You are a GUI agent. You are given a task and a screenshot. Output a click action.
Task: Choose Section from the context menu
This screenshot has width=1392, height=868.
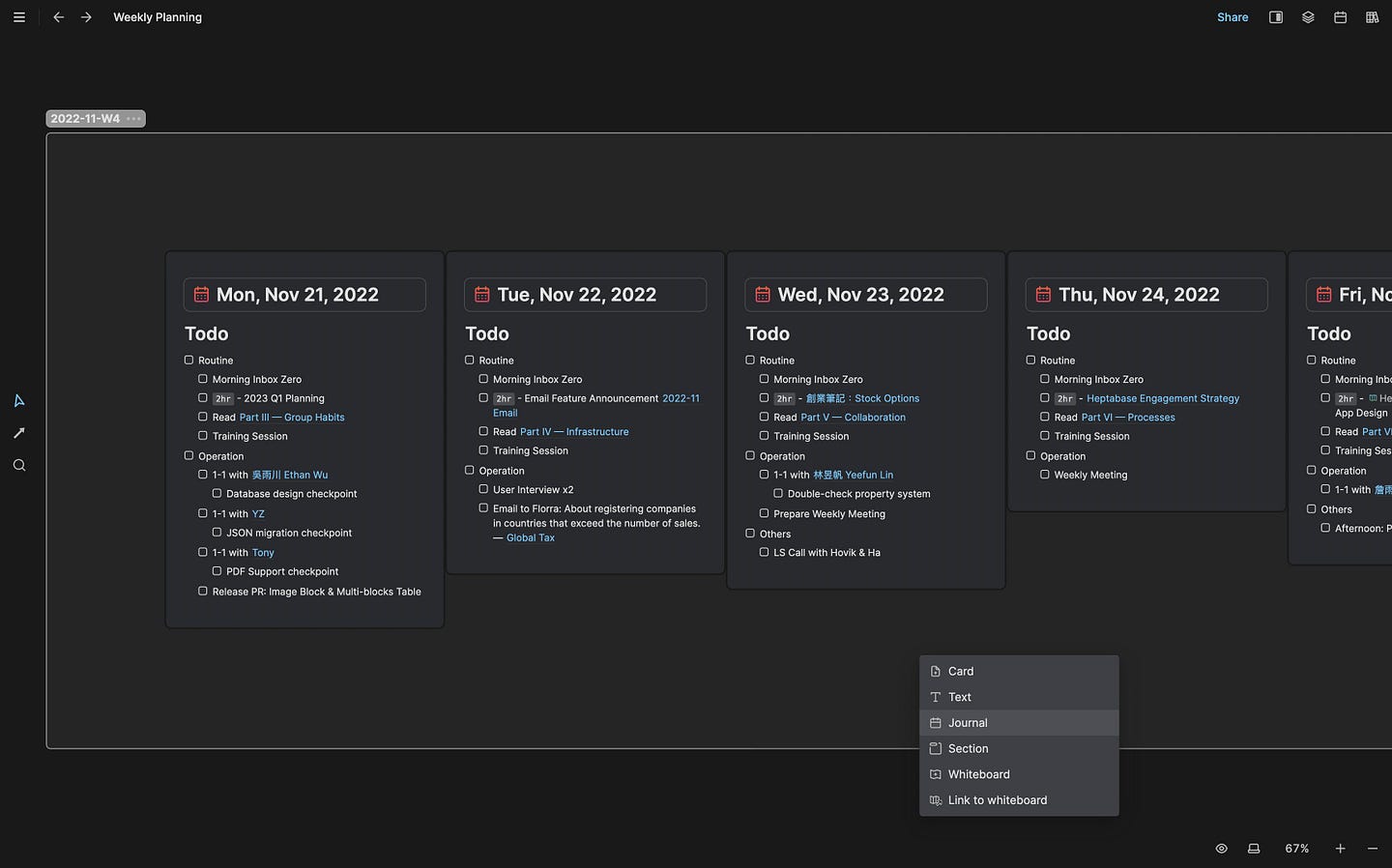1019,748
